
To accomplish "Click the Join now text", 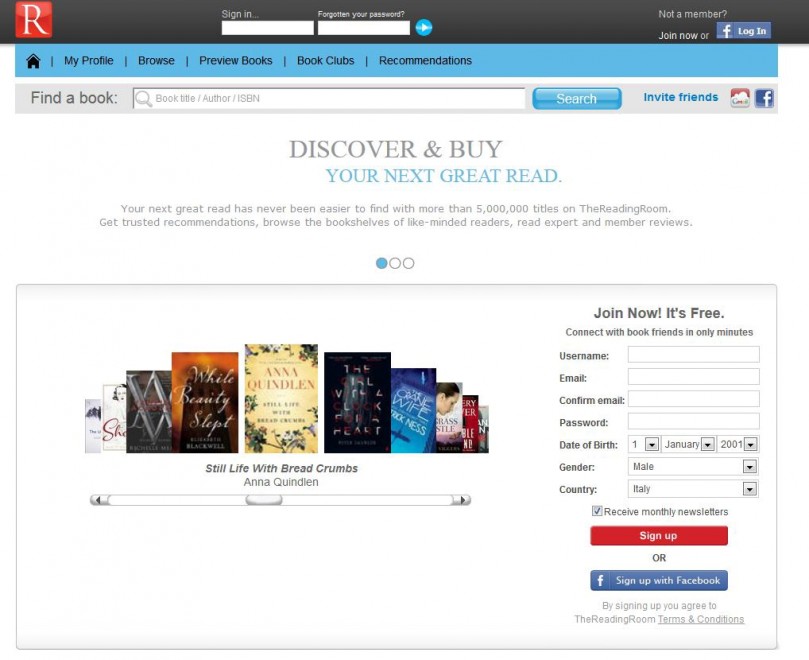I will pyautogui.click(x=678, y=36).
